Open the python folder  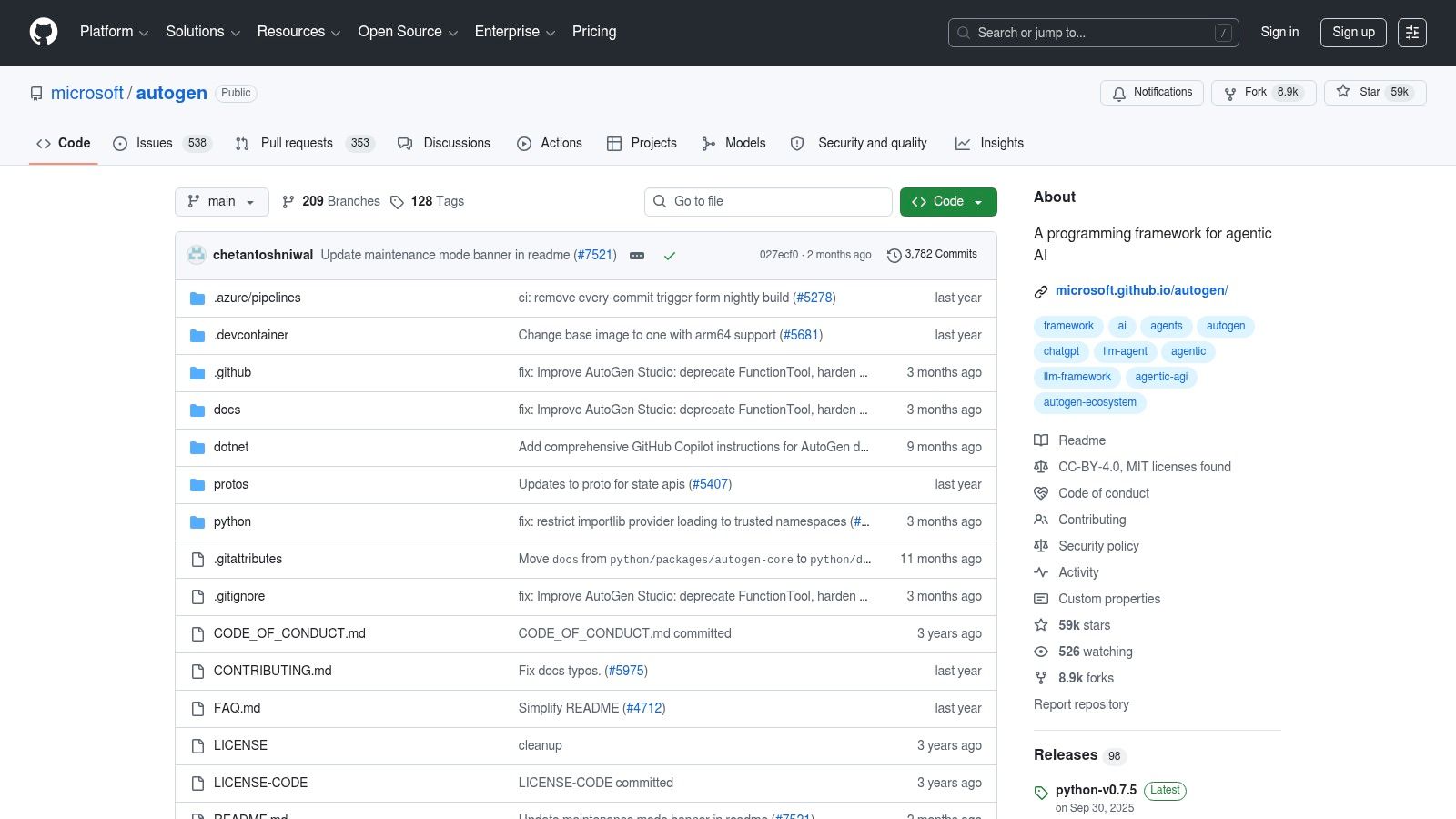(x=232, y=522)
